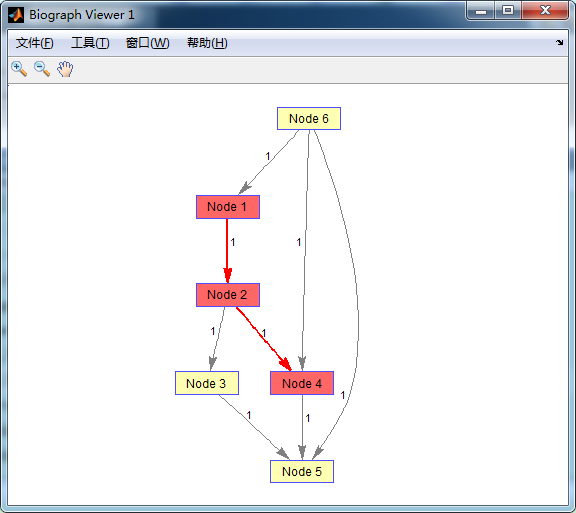Open the 窗口(W) menu
Screen dimensions: 576x513
tap(148, 43)
